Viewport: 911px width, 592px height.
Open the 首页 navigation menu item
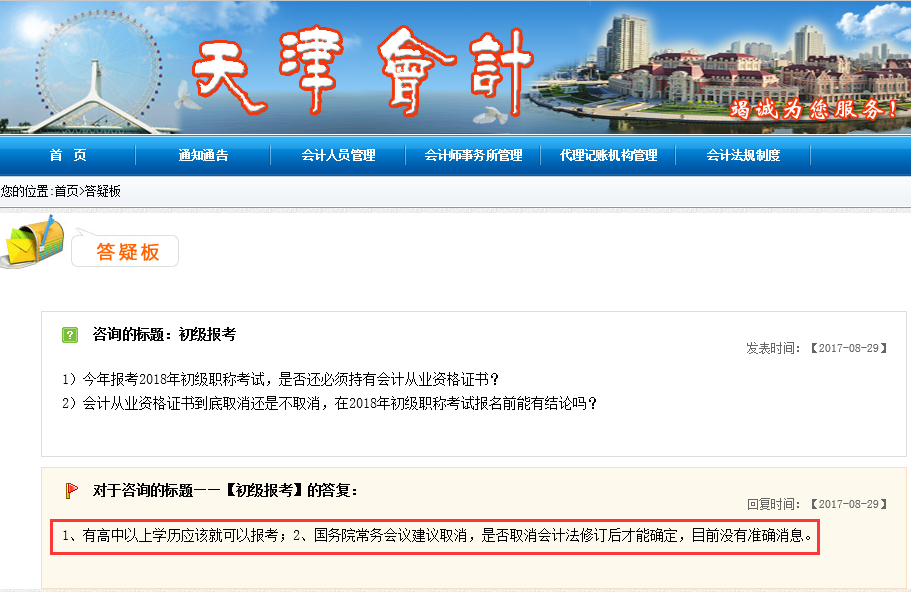68,155
